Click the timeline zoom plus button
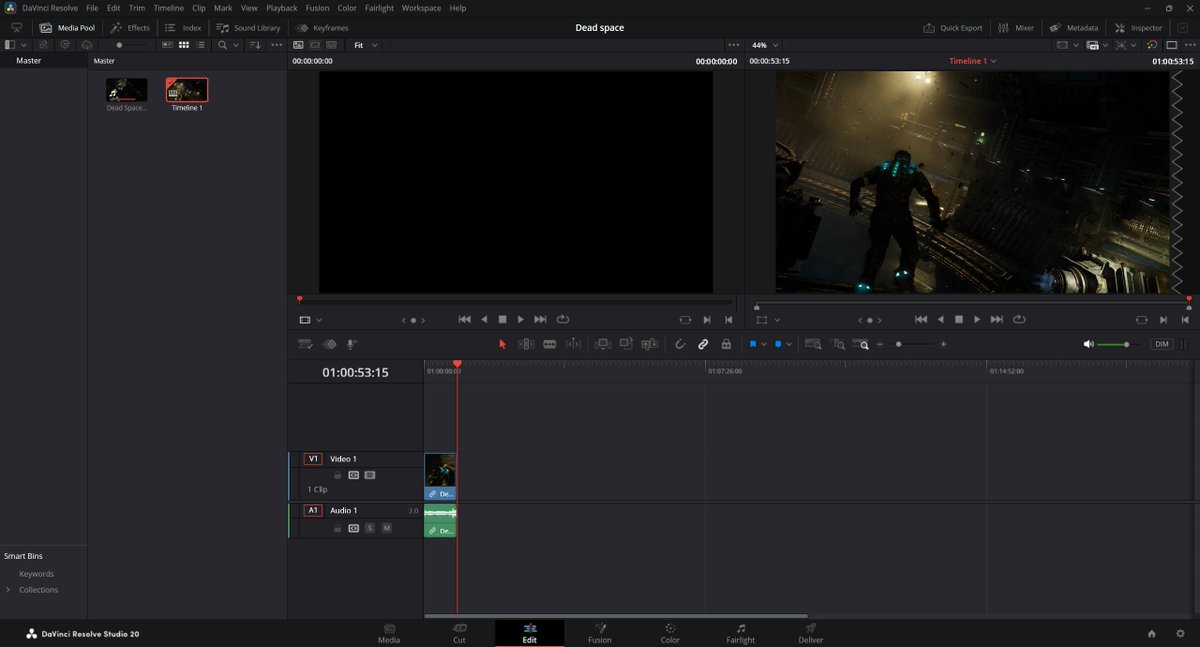The height and width of the screenshot is (647, 1200). point(943,344)
